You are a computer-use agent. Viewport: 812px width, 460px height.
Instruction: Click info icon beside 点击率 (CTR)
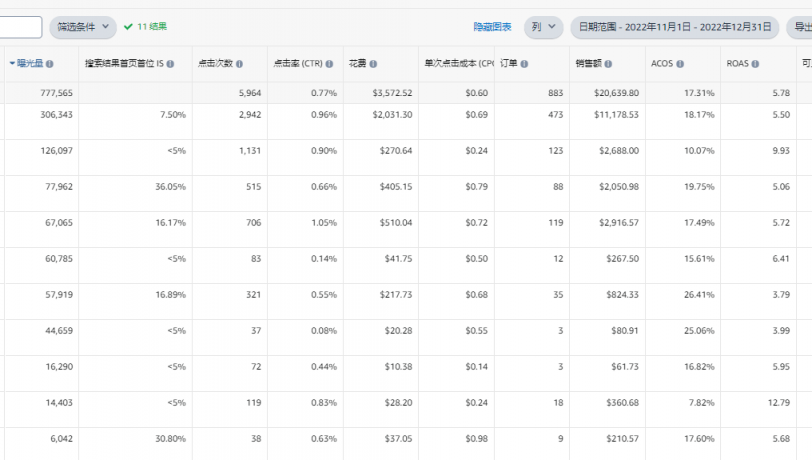pyautogui.click(x=329, y=64)
